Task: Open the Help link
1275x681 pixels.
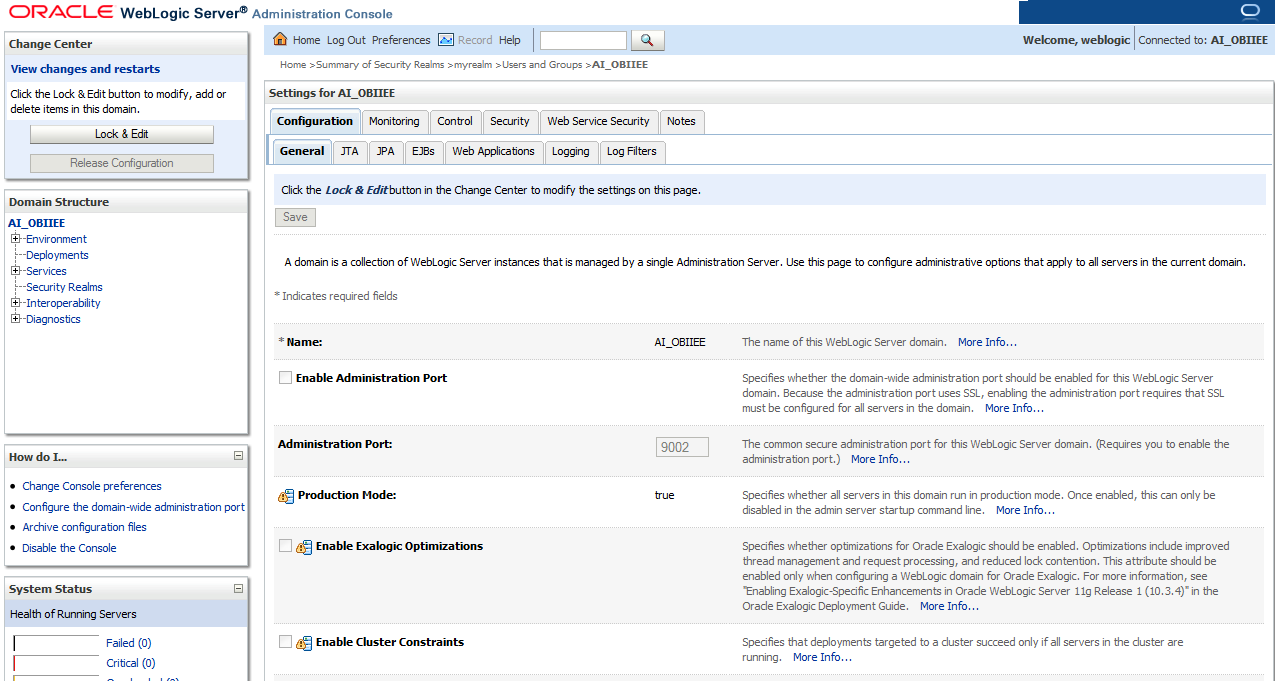Action: pos(510,40)
